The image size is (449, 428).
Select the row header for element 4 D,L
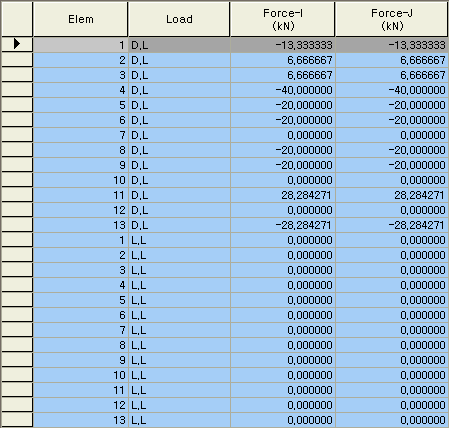[17, 90]
